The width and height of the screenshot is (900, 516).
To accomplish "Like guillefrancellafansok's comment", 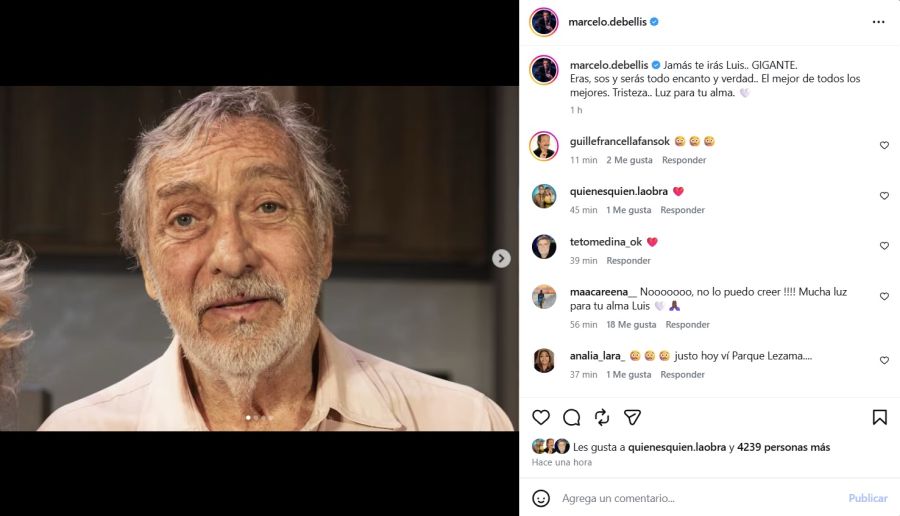I will click(884, 146).
